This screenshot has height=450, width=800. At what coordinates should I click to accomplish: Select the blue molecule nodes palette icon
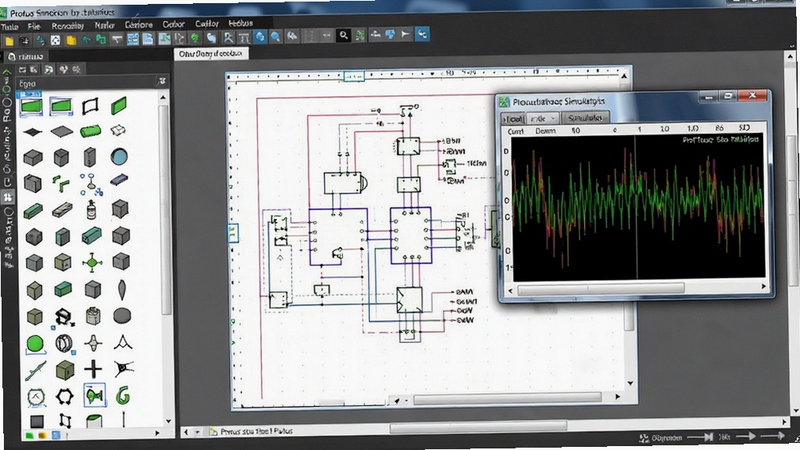click(x=92, y=185)
